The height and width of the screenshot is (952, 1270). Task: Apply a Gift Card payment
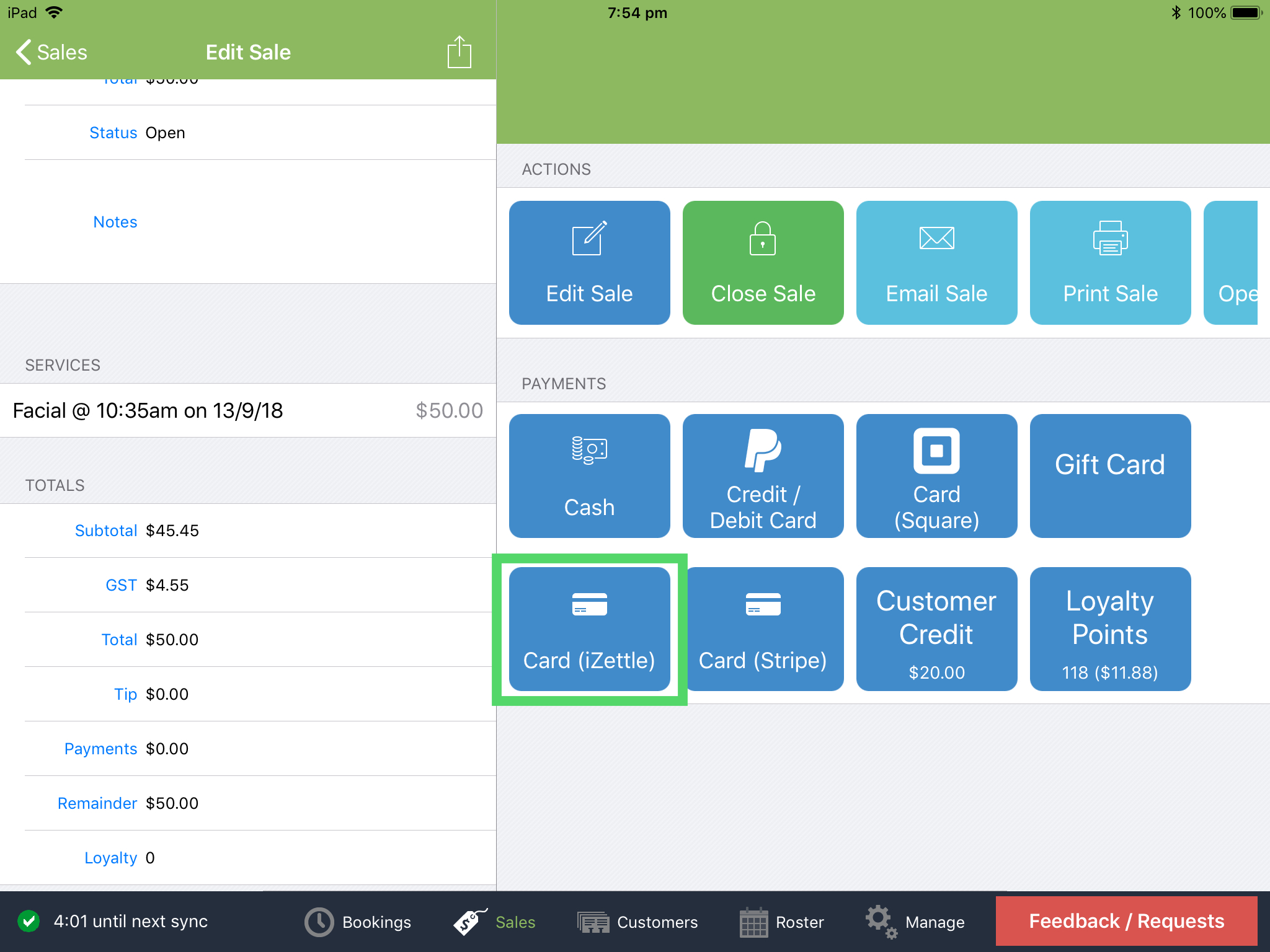point(1110,476)
